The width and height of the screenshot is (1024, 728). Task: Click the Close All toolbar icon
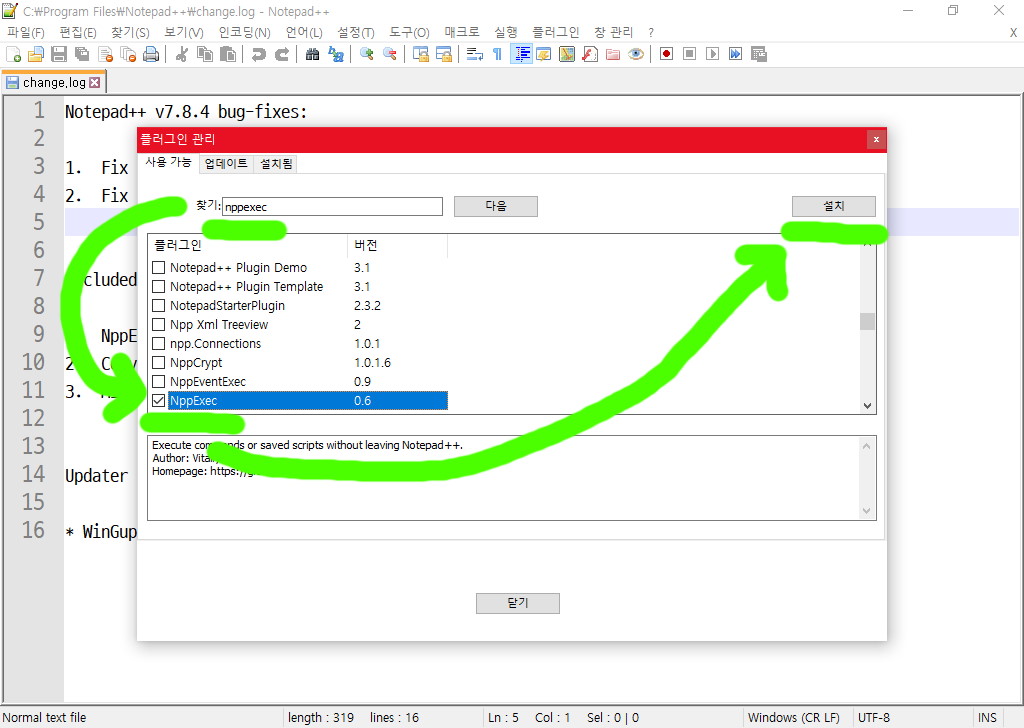pos(128,54)
